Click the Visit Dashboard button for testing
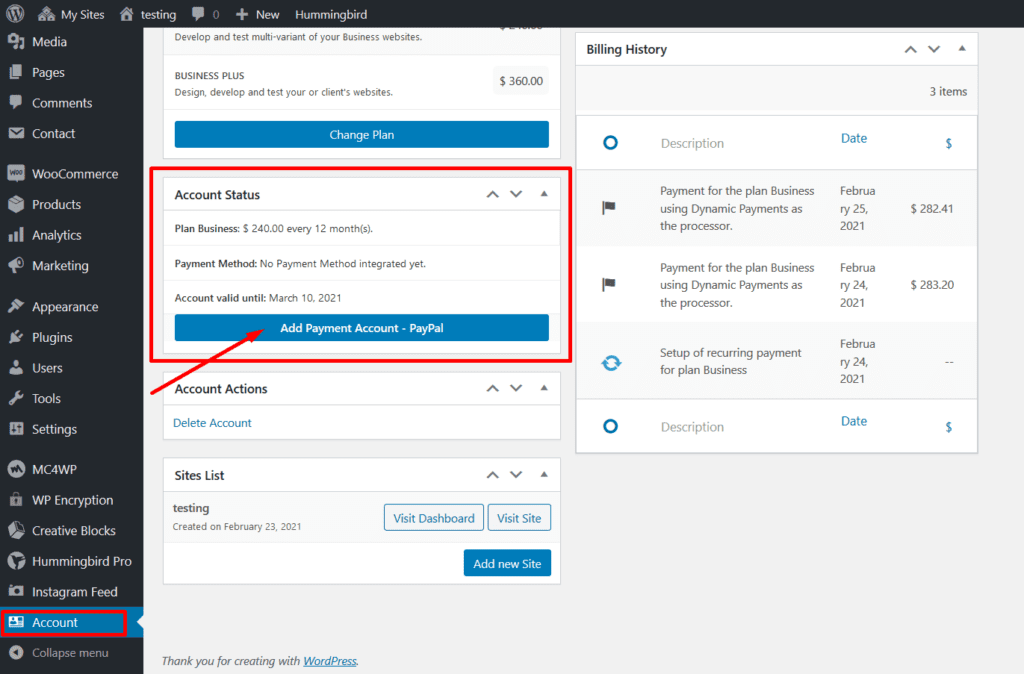This screenshot has width=1024, height=674. point(434,518)
